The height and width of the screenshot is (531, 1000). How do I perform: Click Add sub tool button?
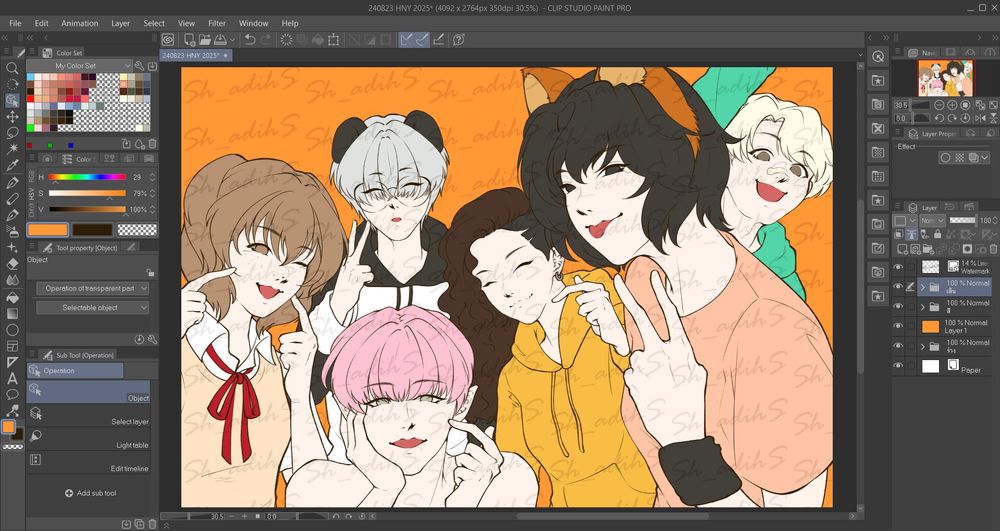click(x=91, y=493)
